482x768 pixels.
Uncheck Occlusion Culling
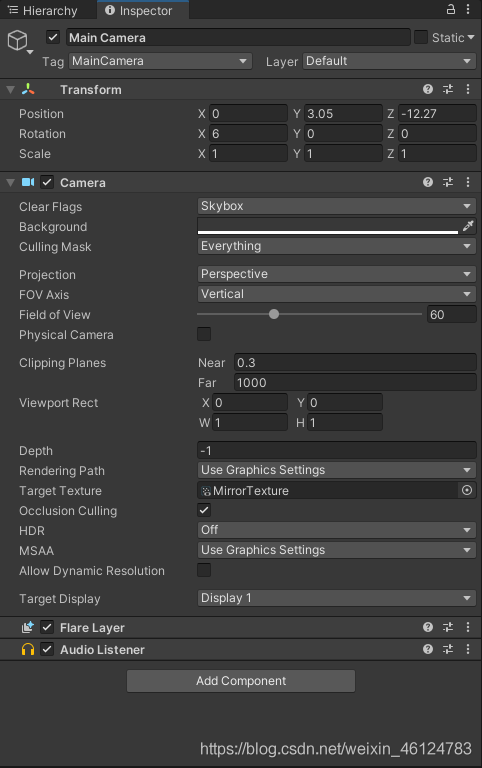point(204,510)
